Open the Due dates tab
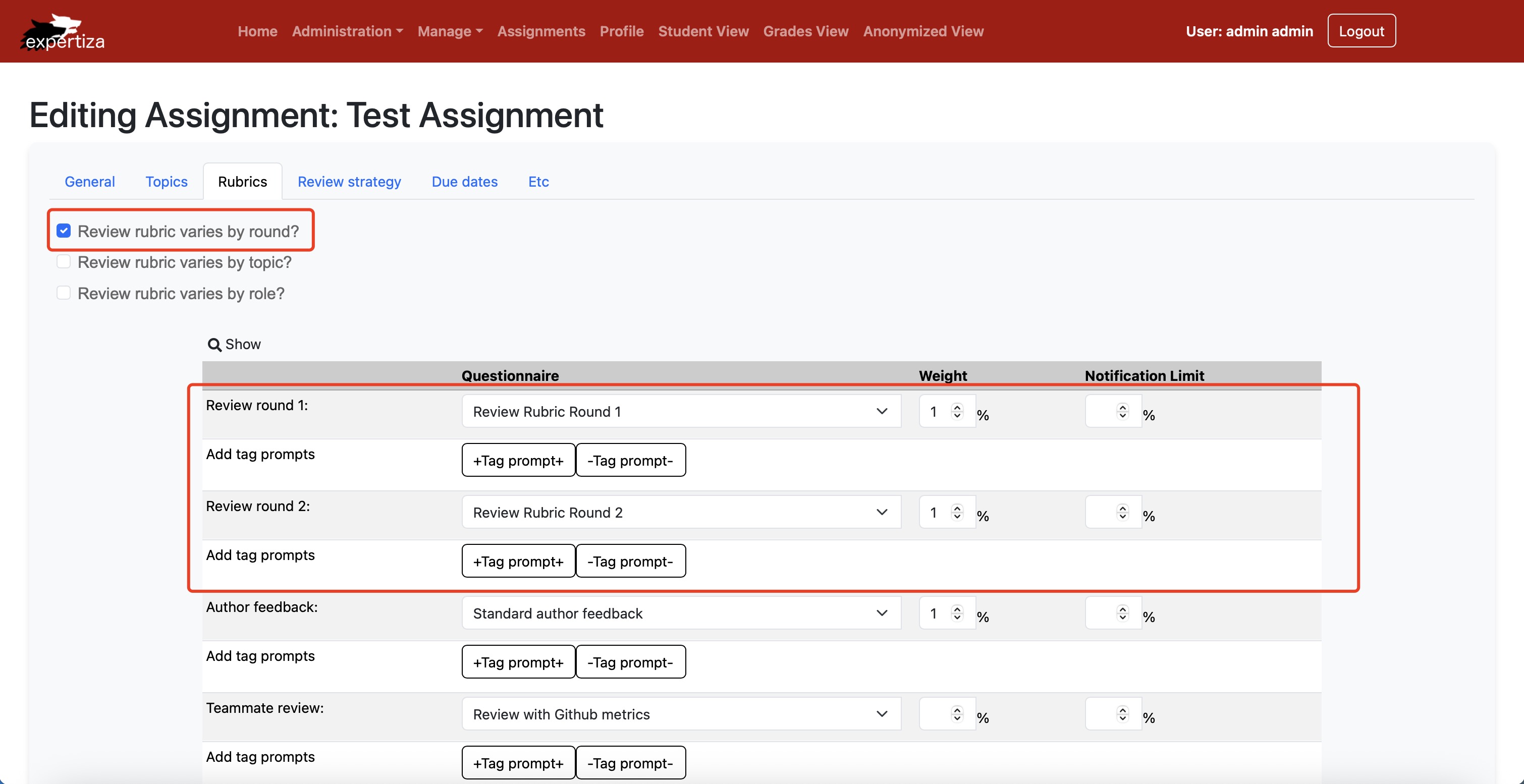Viewport: 1524px width, 784px height. coord(464,182)
